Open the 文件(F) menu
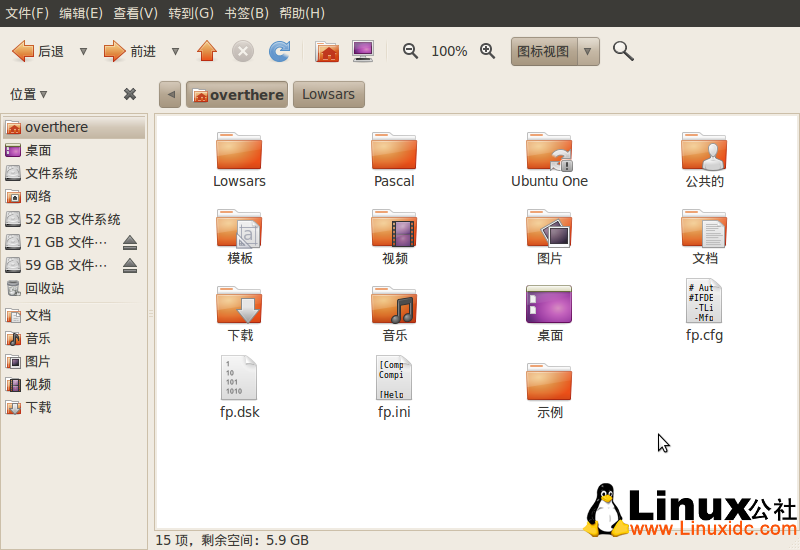 tap(27, 13)
